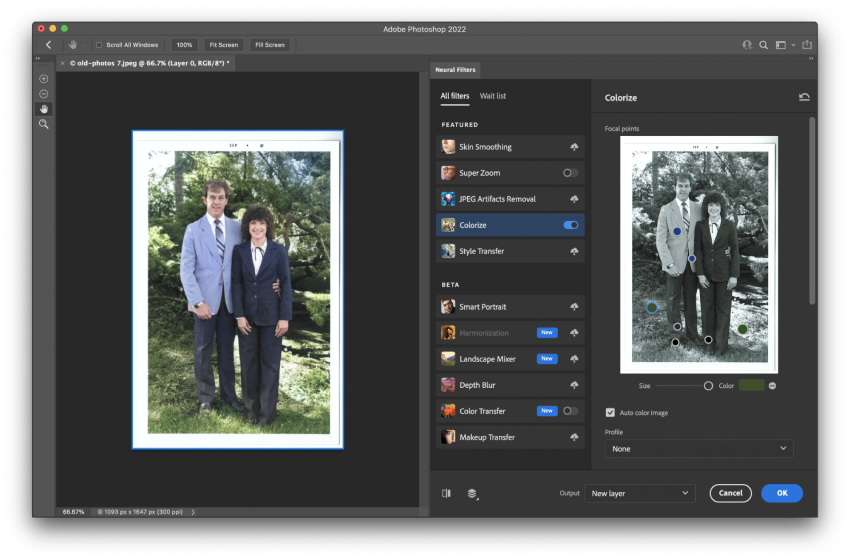The image size is (850, 560).
Task: Click the layers preview icon at bottom
Action: (x=472, y=493)
